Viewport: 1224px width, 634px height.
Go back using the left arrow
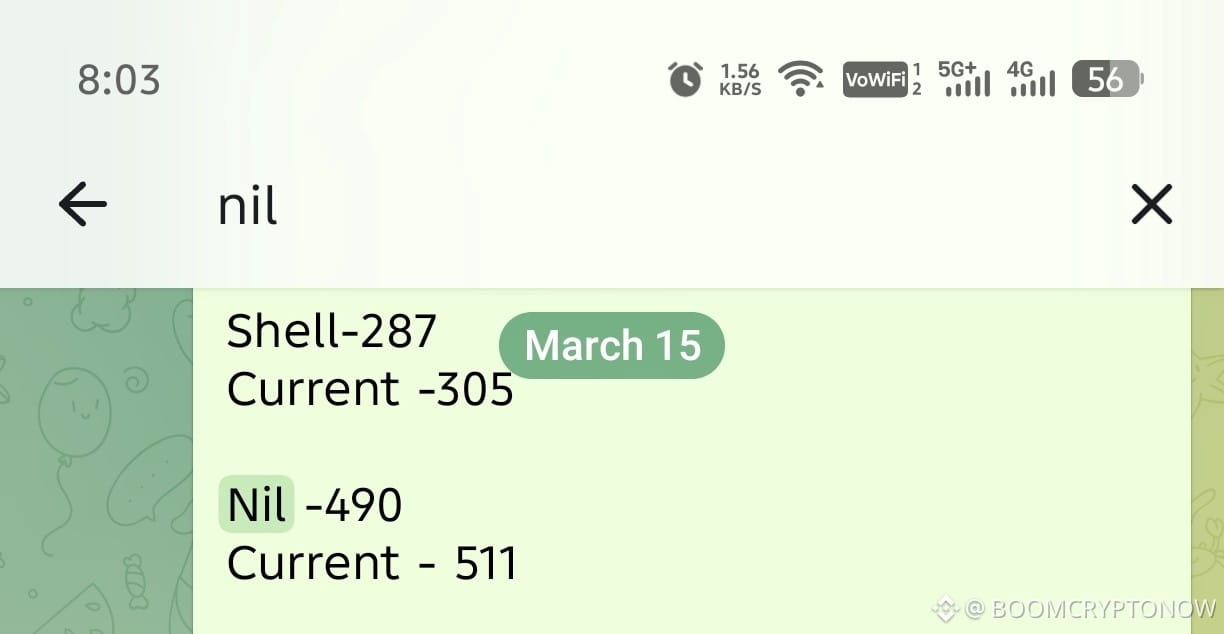point(83,205)
